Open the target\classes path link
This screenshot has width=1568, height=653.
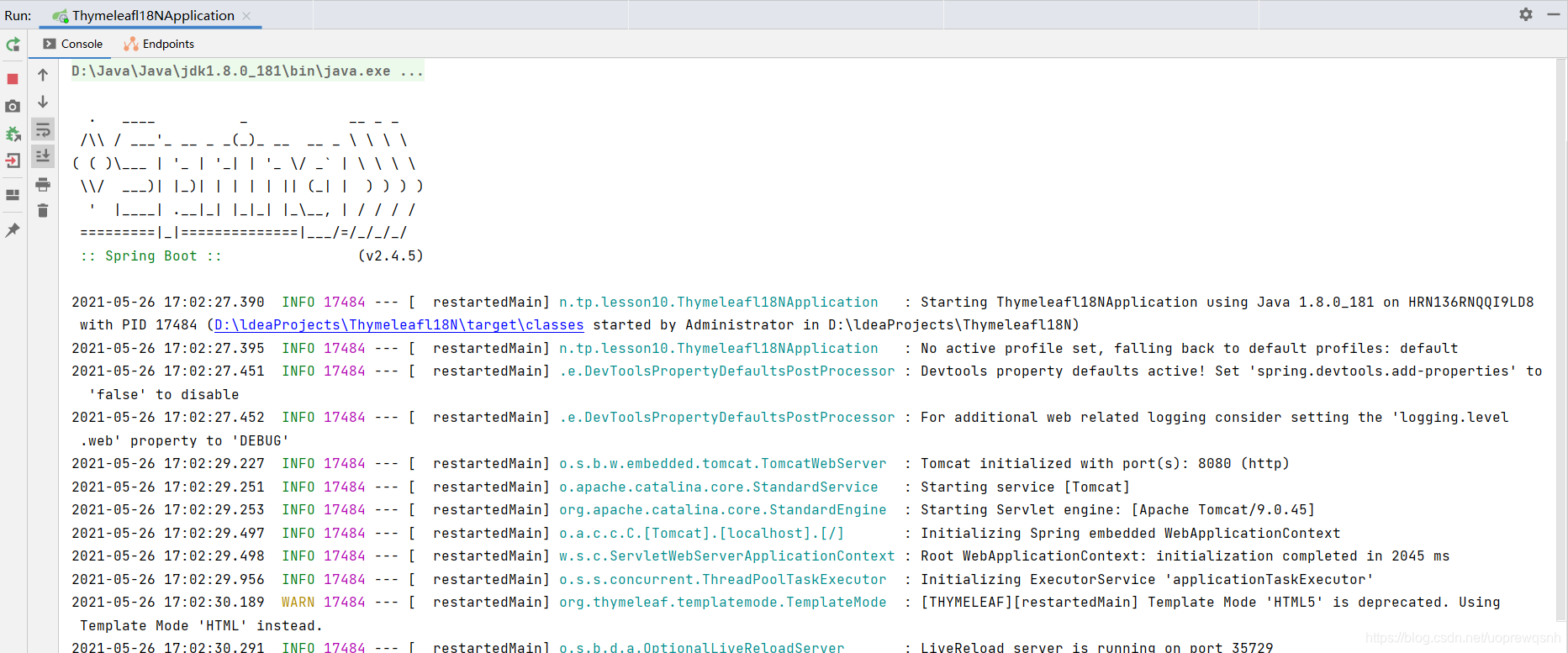(x=399, y=325)
